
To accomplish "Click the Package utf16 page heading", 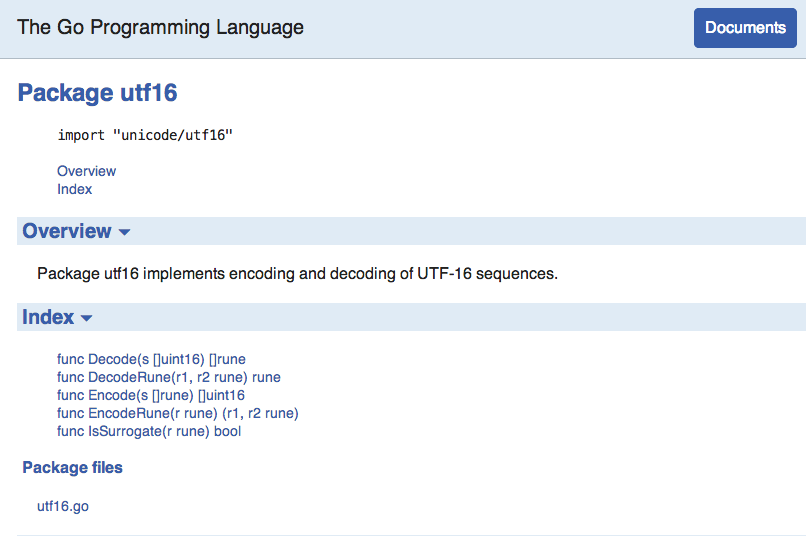I will [x=97, y=93].
